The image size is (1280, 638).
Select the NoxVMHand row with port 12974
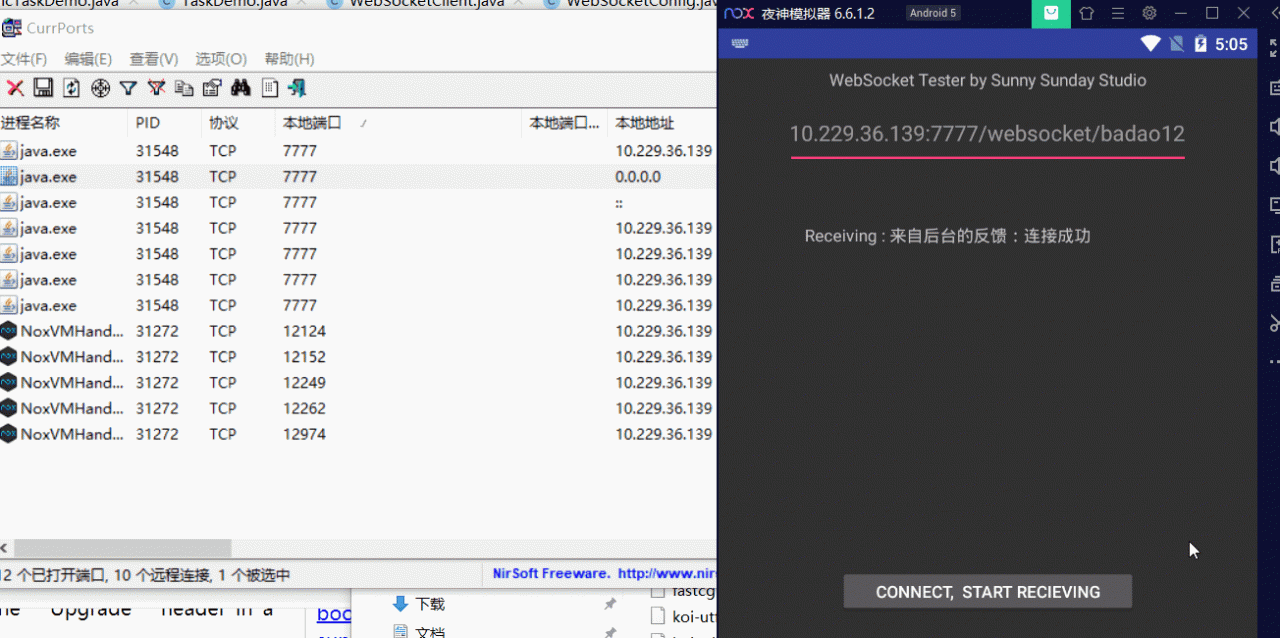358,434
